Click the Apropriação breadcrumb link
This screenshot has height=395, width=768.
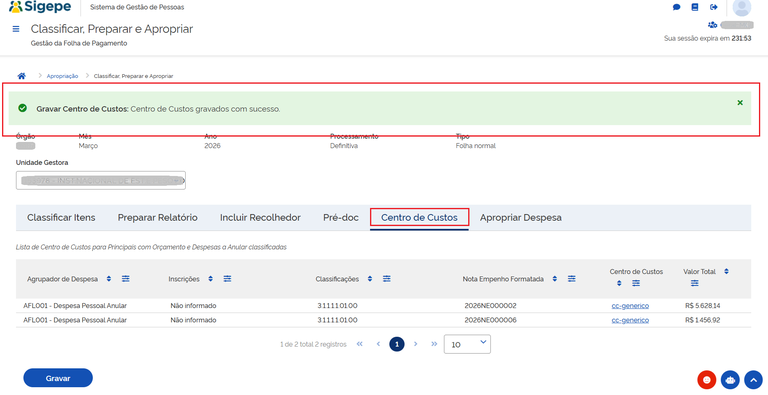coord(62,76)
